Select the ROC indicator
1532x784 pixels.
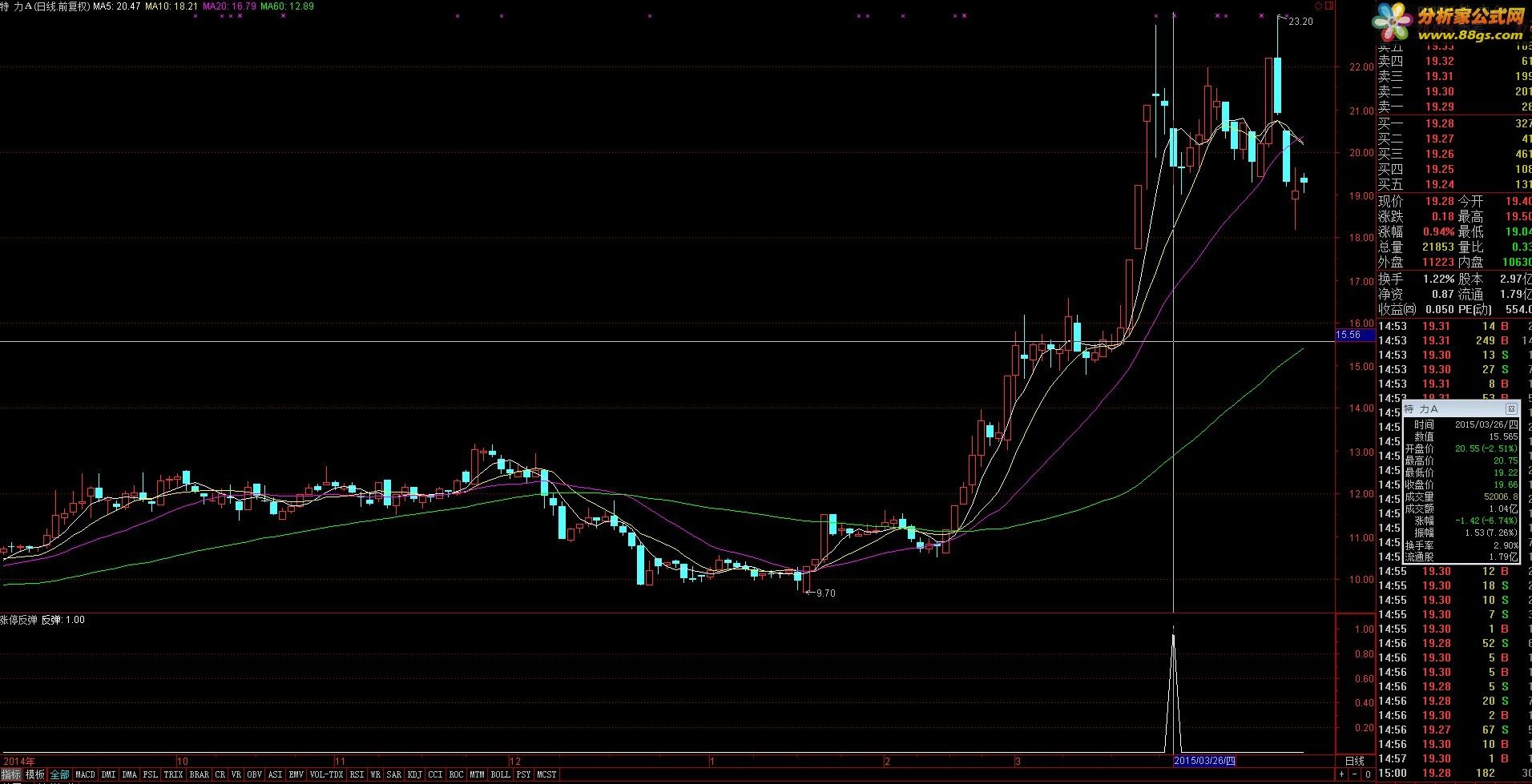[x=456, y=774]
